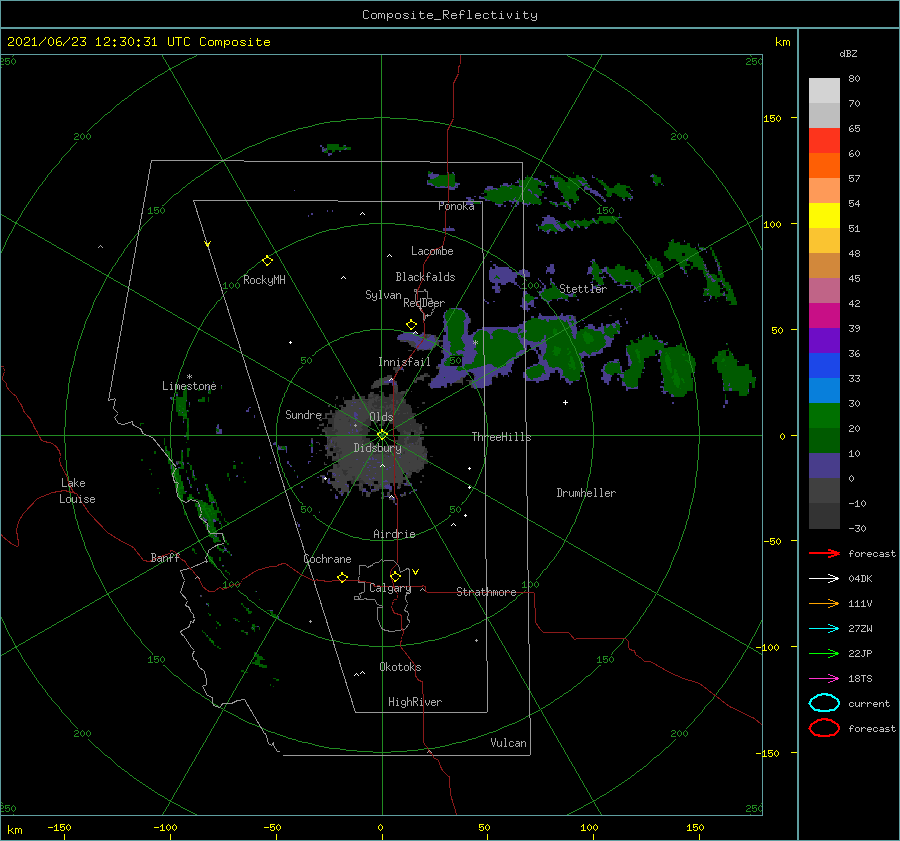Pick the orange 57-60 dBZ color swatch

click(x=824, y=166)
